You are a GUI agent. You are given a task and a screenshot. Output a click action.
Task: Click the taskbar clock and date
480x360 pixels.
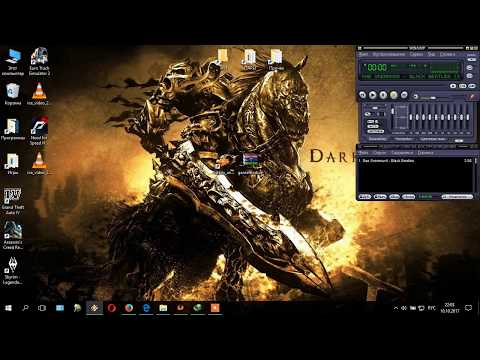point(450,308)
